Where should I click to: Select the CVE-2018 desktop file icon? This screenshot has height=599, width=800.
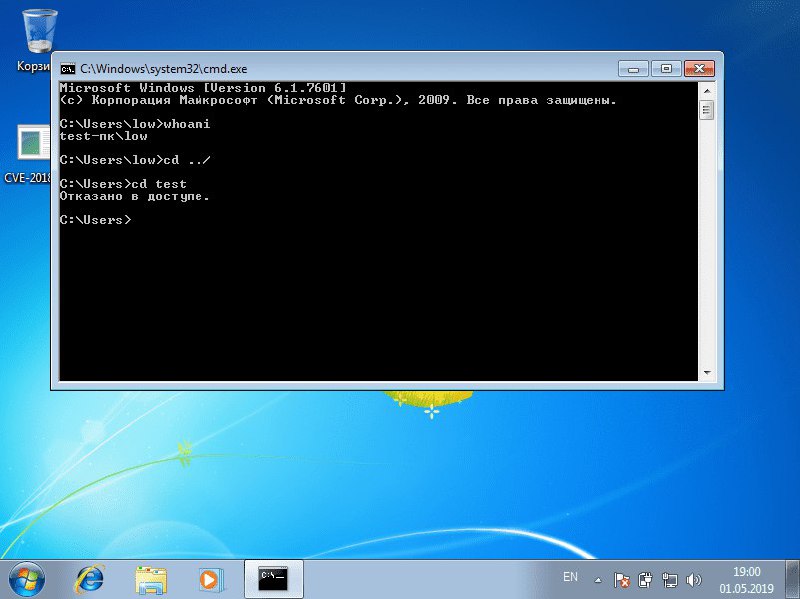31,153
